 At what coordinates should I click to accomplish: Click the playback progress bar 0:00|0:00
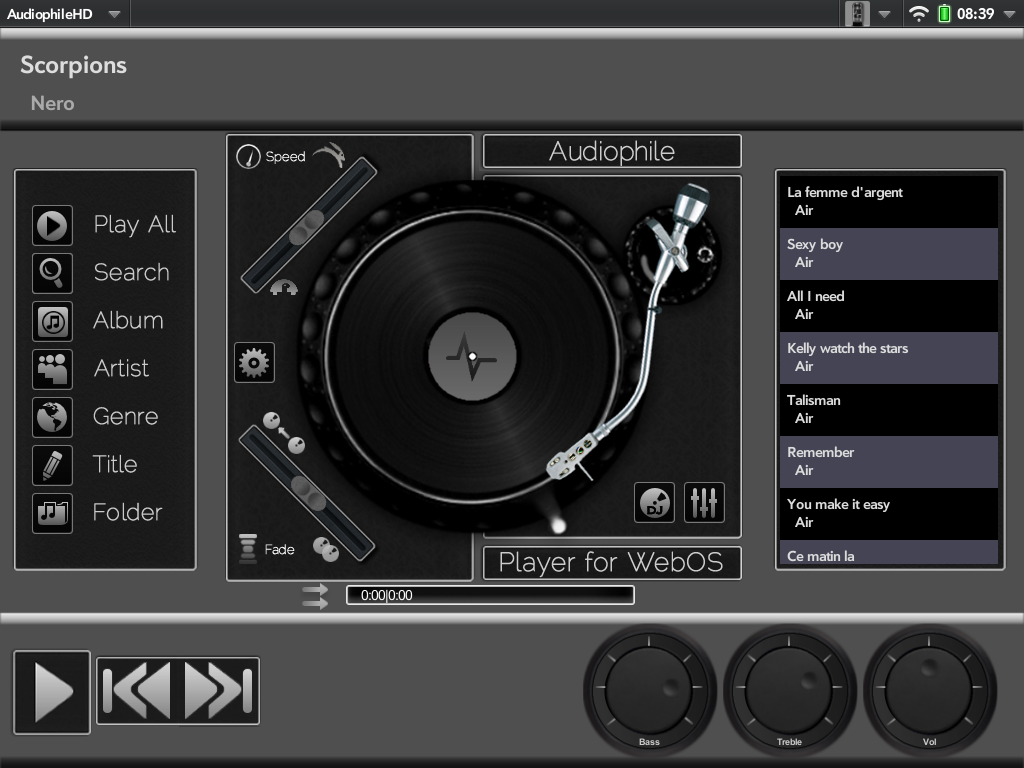pyautogui.click(x=490, y=595)
